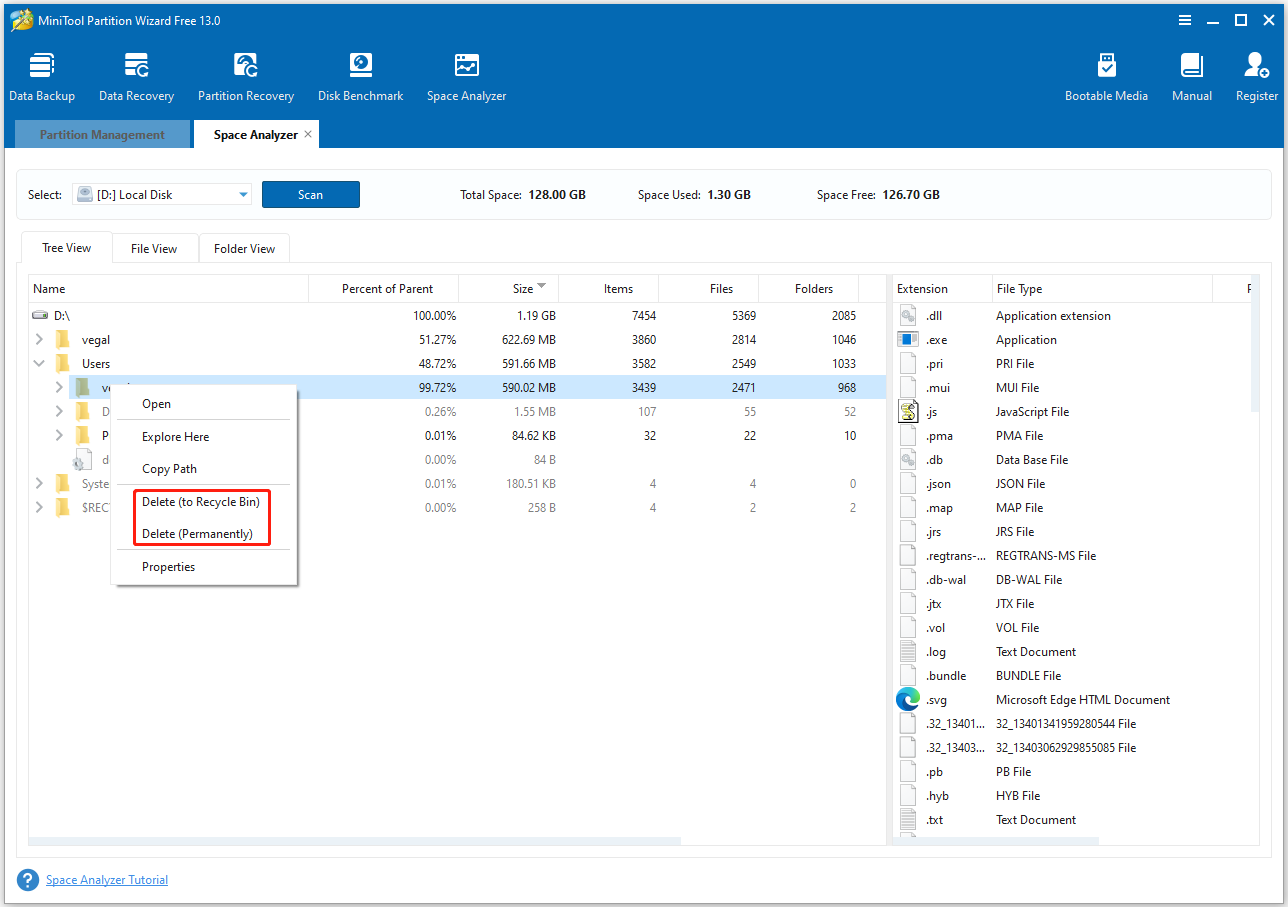Expand the vegal folder in tree view
1288x907 pixels.
pyautogui.click(x=39, y=339)
